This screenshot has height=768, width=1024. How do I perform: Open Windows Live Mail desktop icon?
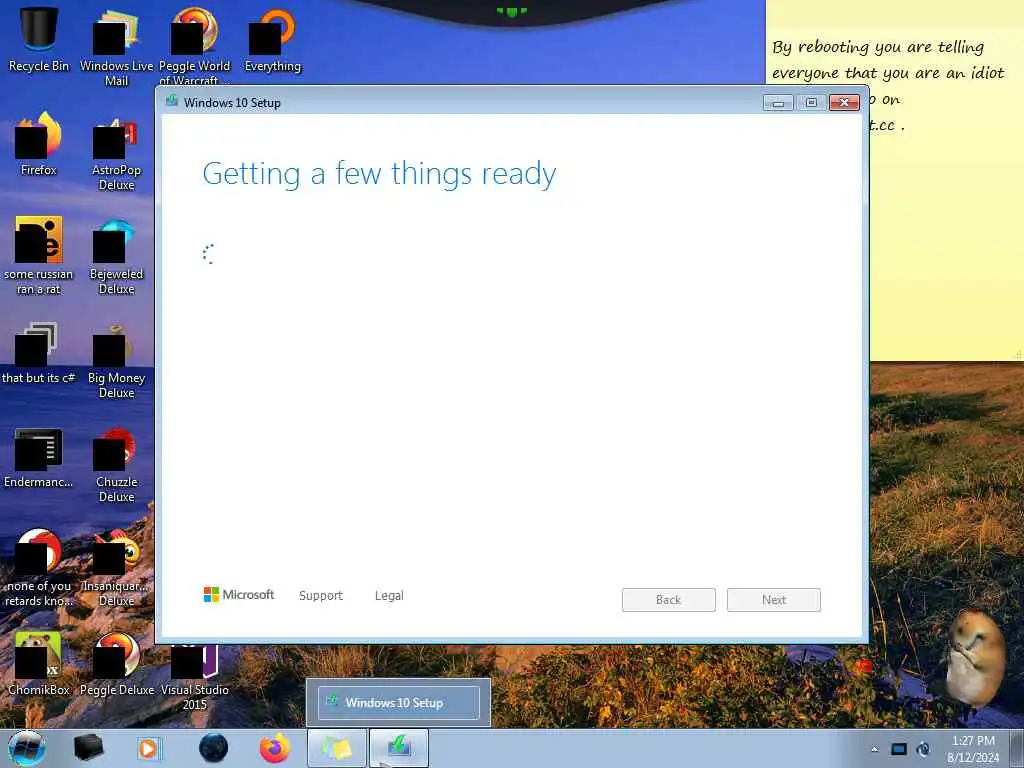[116, 47]
